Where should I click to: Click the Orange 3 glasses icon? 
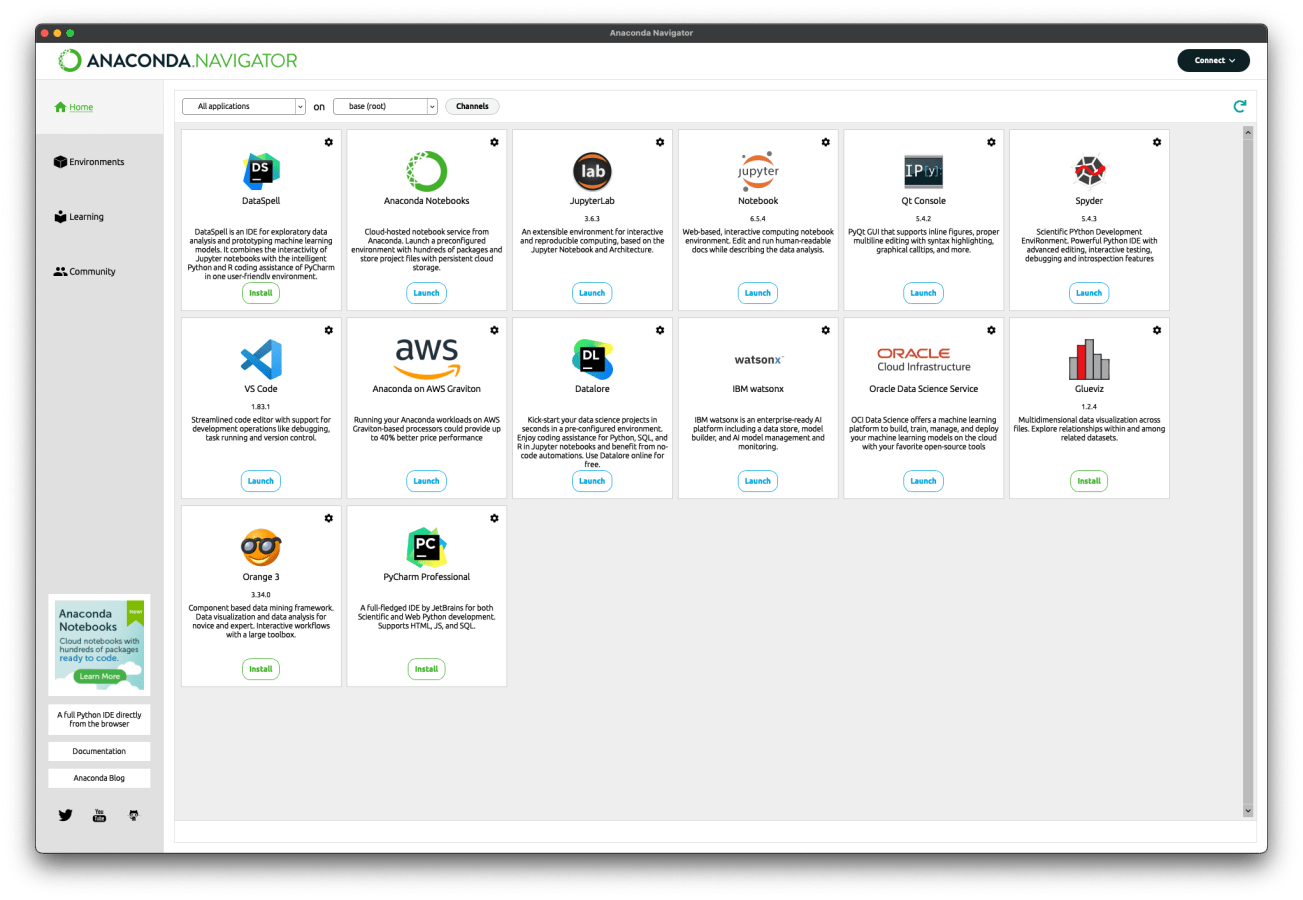(261, 547)
